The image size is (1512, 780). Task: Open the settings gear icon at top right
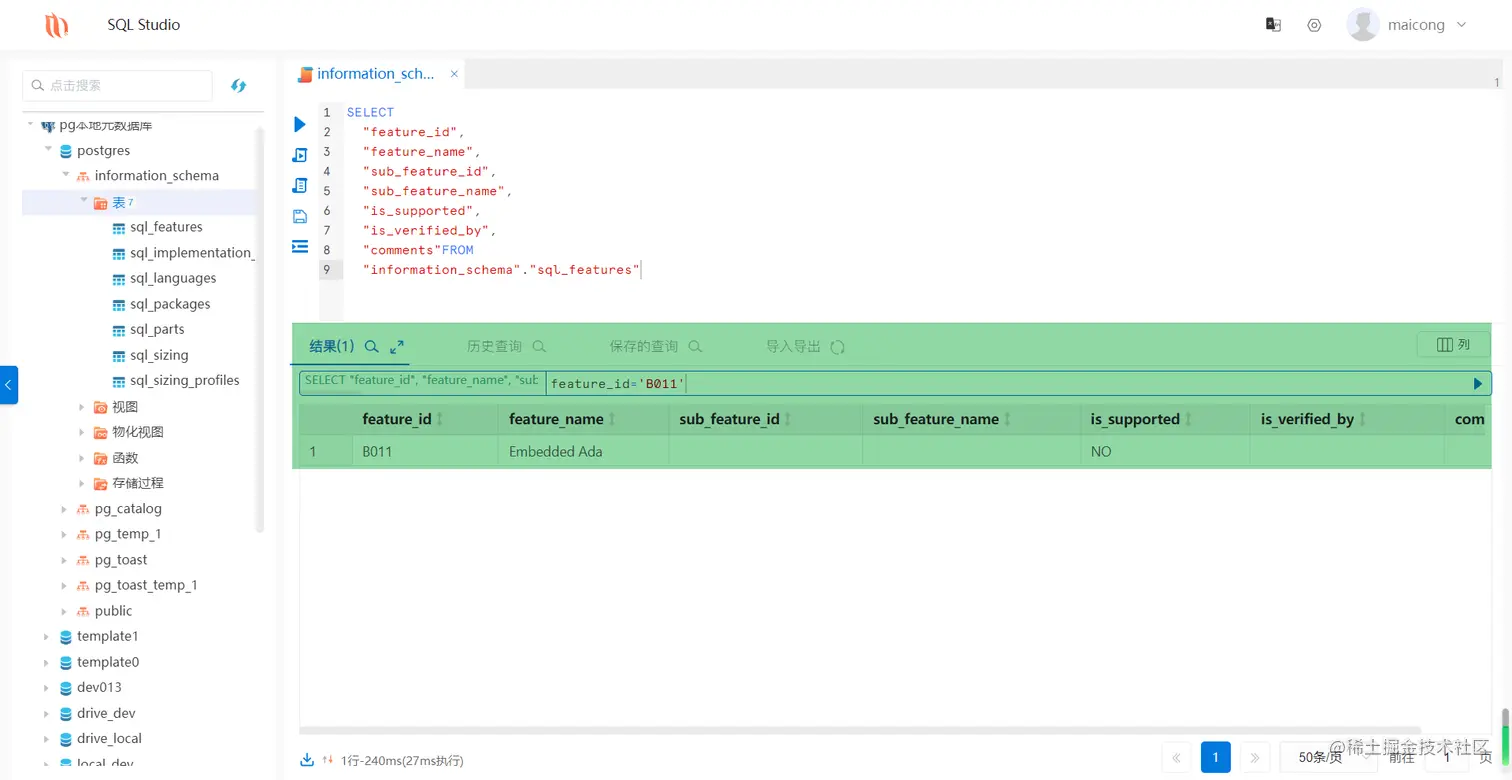pos(1314,24)
